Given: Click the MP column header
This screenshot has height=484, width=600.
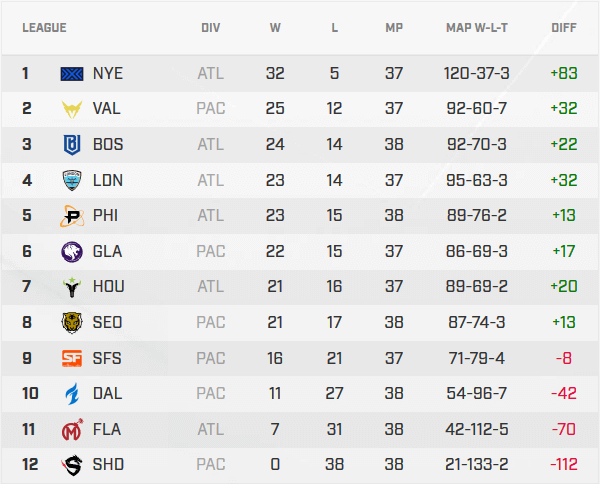Looking at the screenshot, I should point(394,27).
